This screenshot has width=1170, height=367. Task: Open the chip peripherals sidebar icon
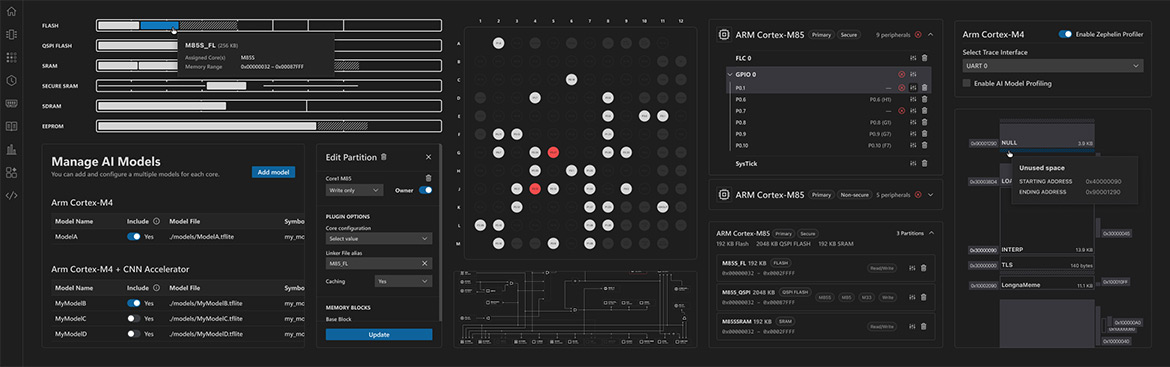[x=11, y=34]
